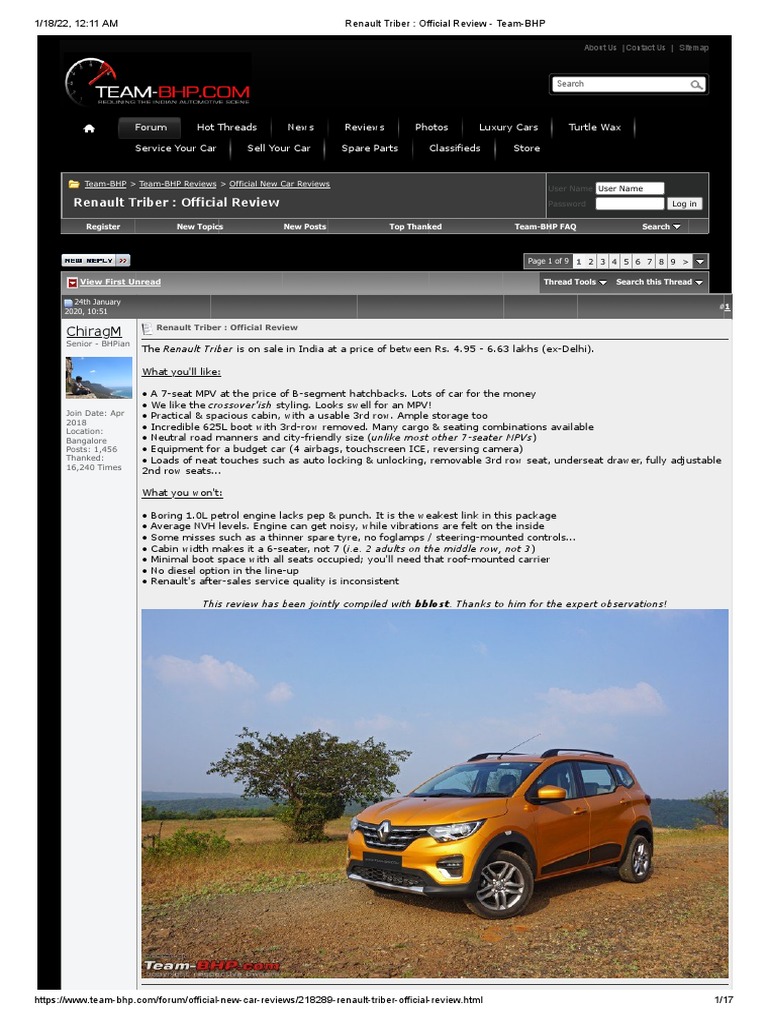Open the Forum tab
The width and height of the screenshot is (768, 1024).
[150, 127]
